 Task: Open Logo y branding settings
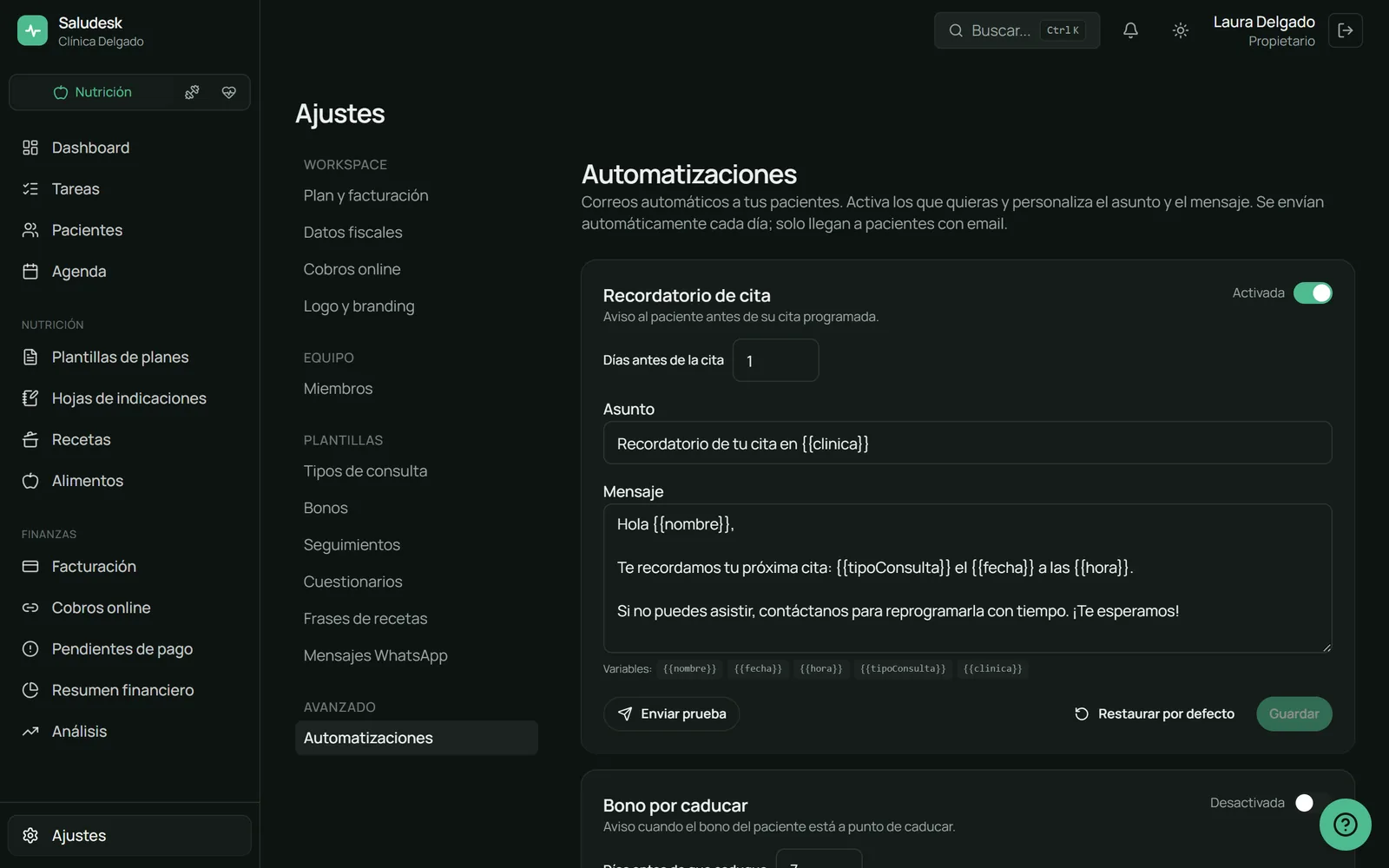tap(359, 306)
